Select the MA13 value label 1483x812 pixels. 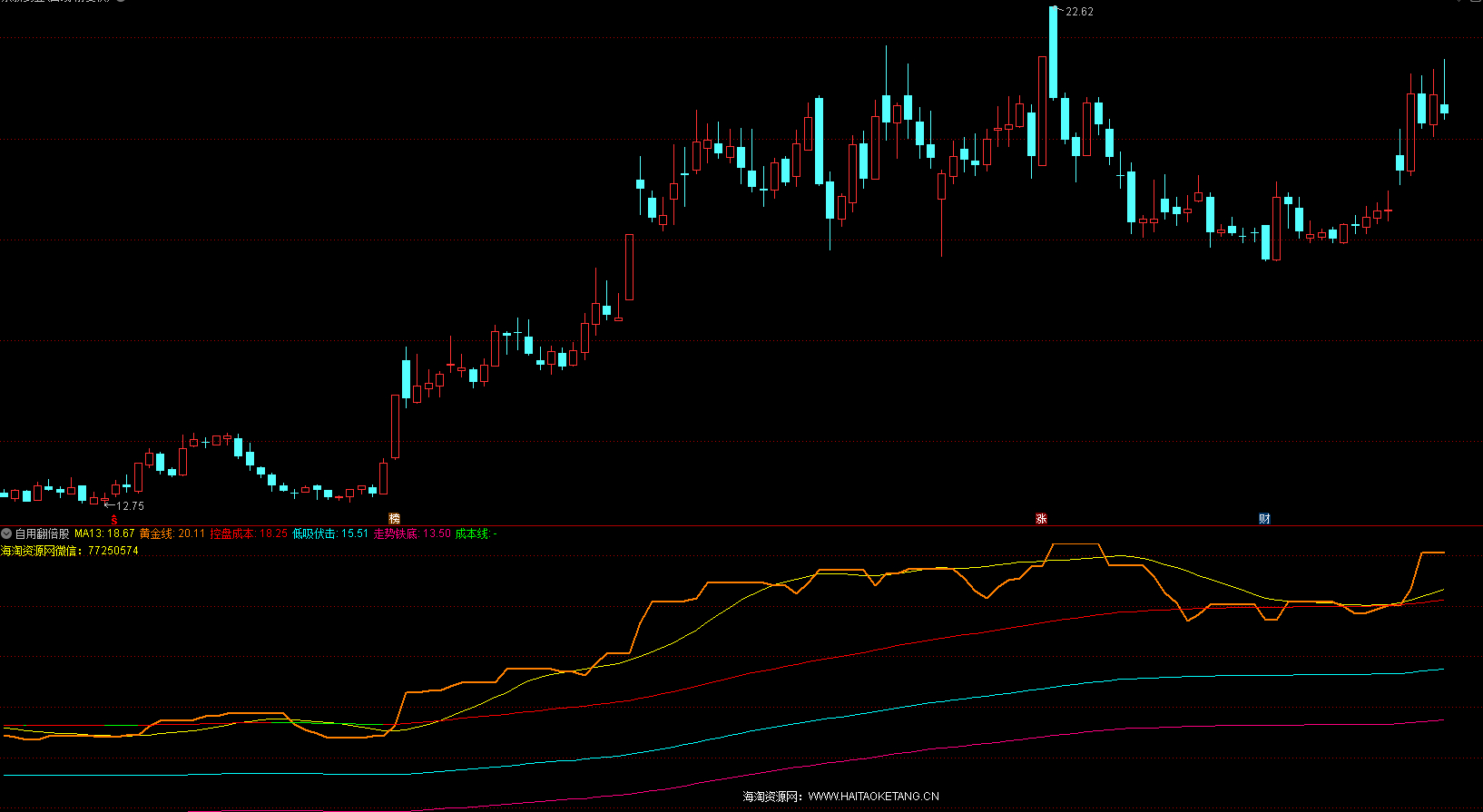pos(104,533)
